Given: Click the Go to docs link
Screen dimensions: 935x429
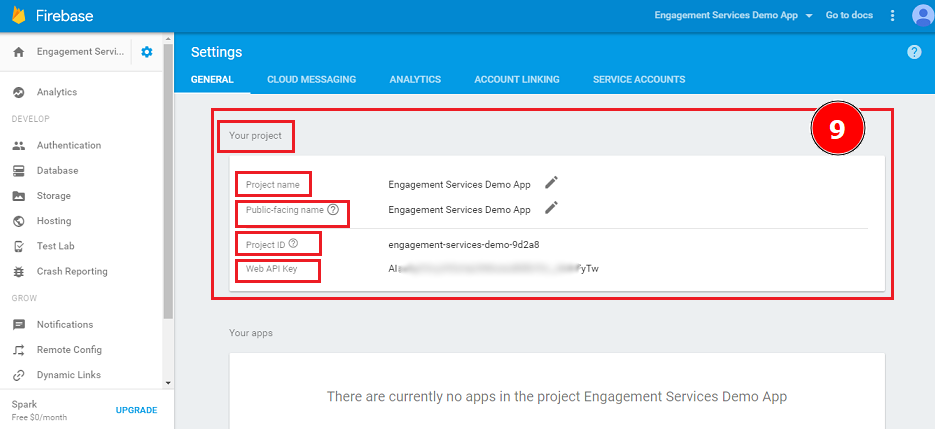Looking at the screenshot, I should 849,16.
